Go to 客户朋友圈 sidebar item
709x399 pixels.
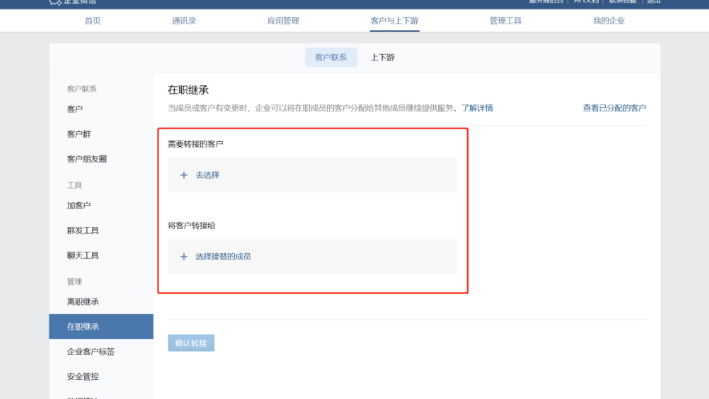point(87,159)
